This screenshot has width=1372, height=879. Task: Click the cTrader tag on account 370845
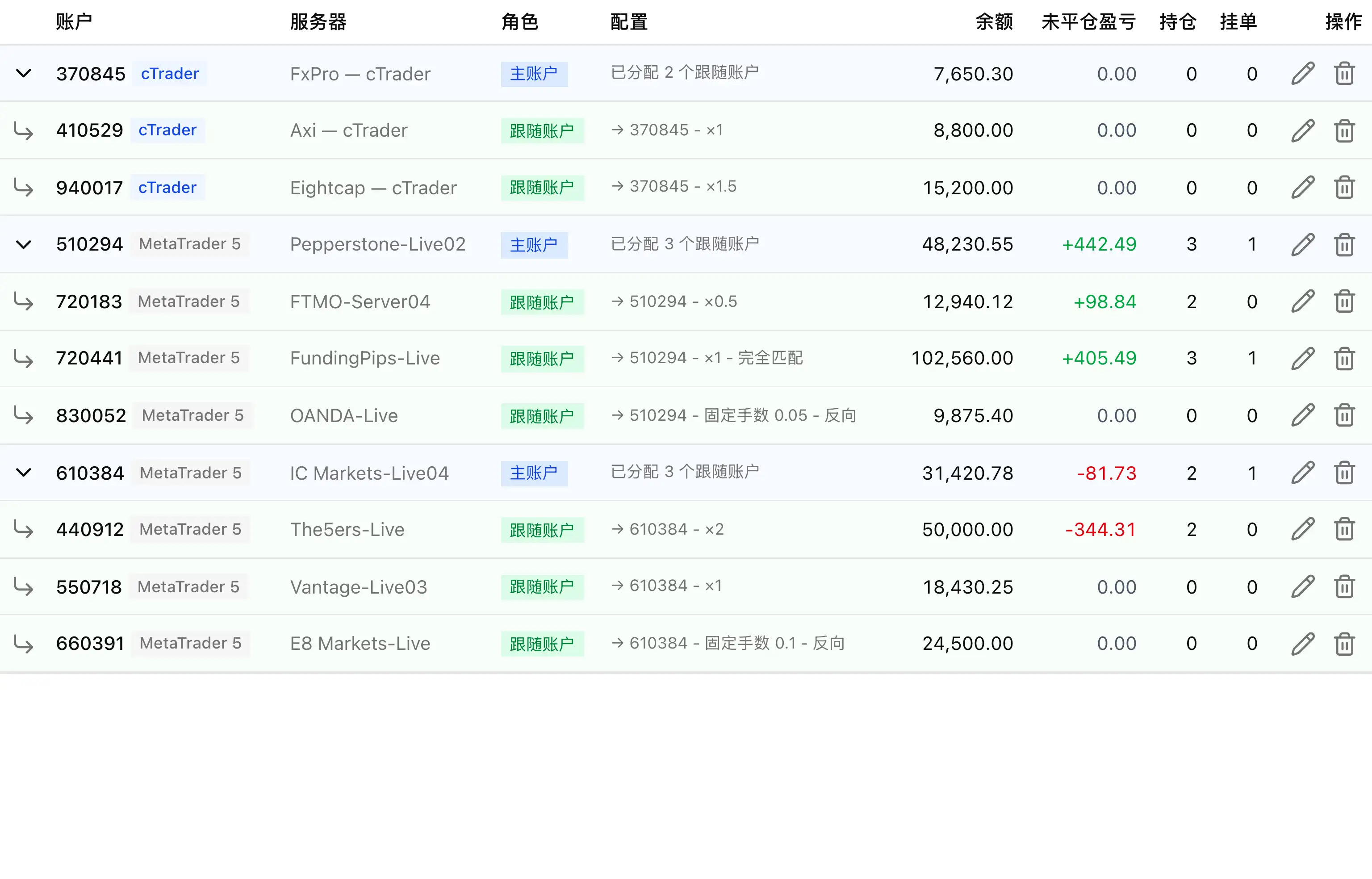170,74
